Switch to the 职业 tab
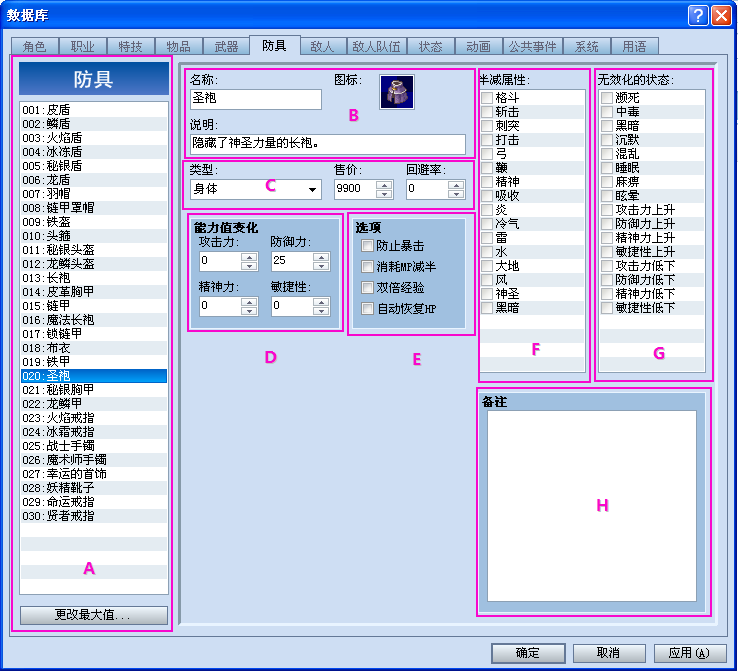The image size is (738, 671). coord(82,47)
